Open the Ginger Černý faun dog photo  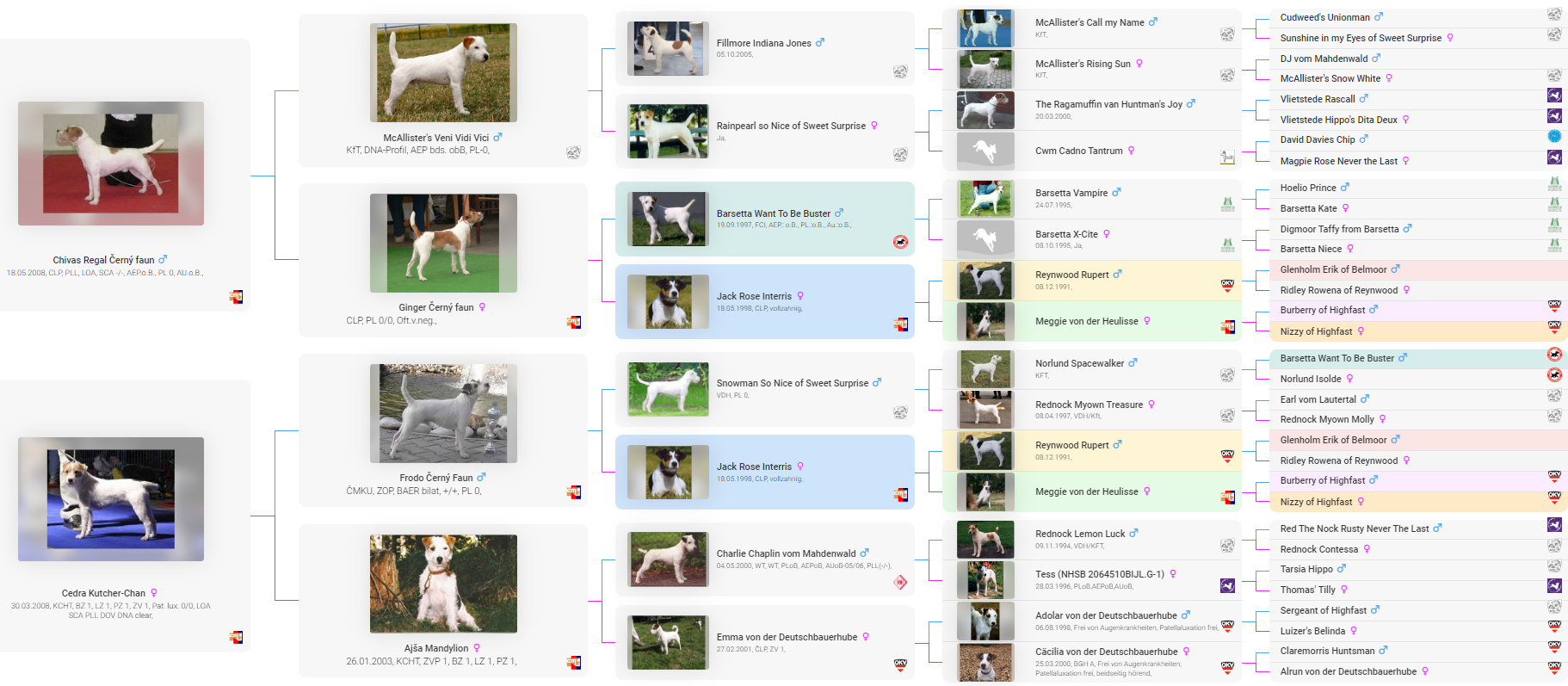(x=443, y=244)
